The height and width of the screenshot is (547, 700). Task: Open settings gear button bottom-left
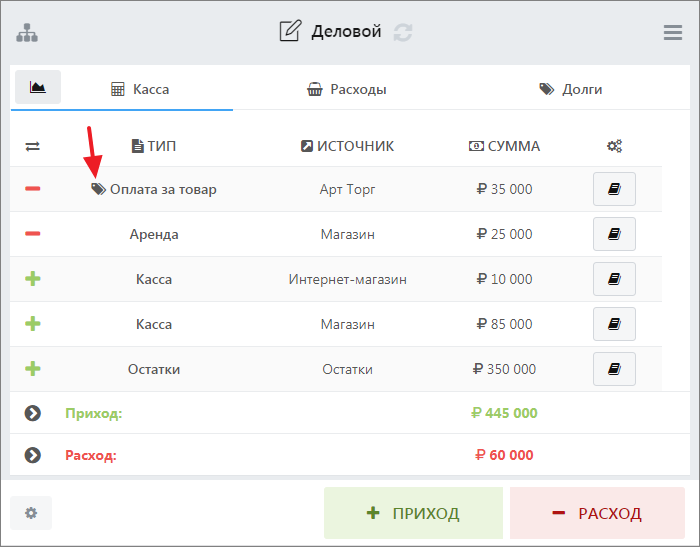pos(31,513)
